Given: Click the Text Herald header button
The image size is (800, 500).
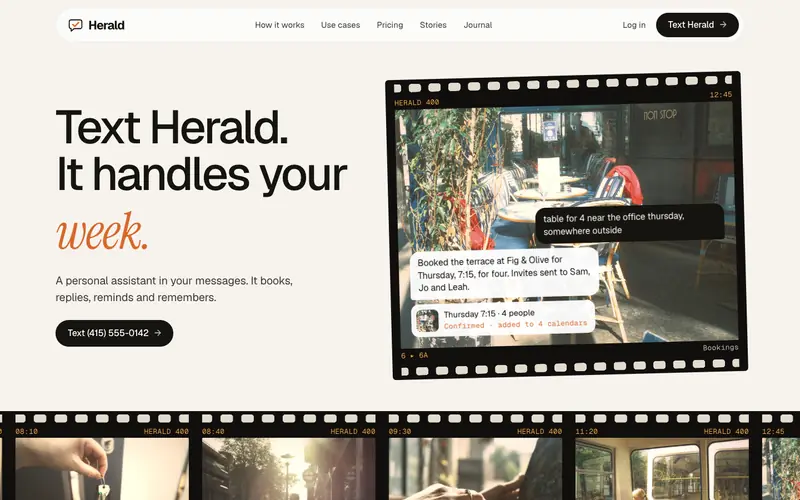Looking at the screenshot, I should [x=697, y=25].
